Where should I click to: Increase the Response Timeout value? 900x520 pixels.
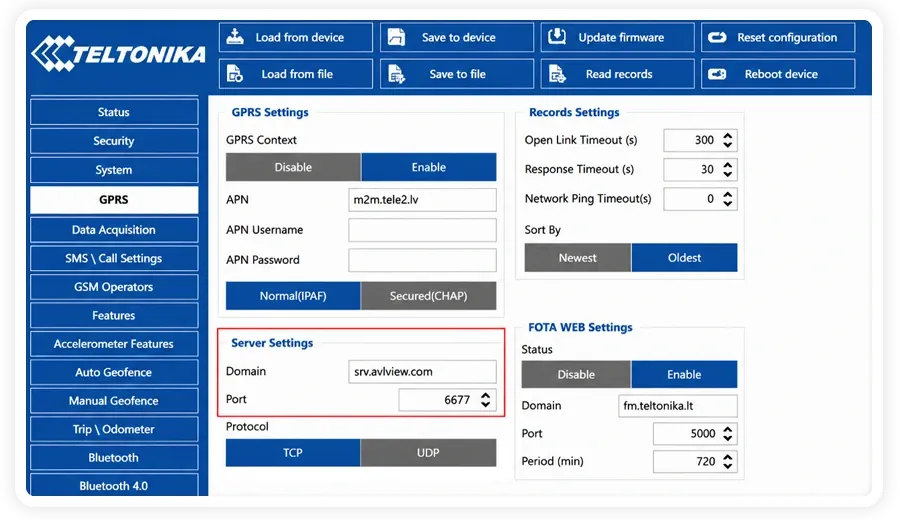[728, 165]
